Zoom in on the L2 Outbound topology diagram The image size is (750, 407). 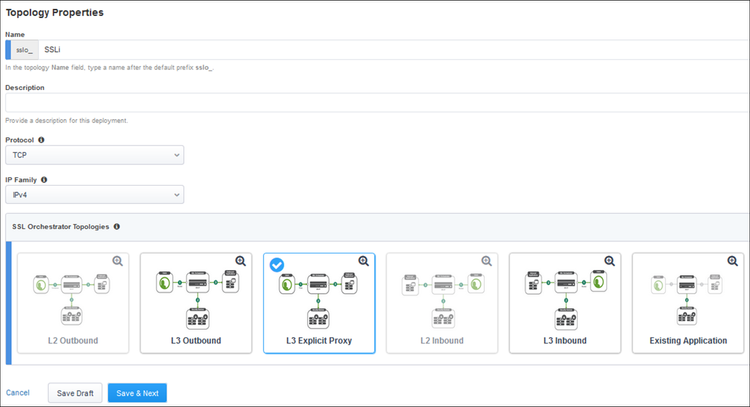(x=118, y=261)
